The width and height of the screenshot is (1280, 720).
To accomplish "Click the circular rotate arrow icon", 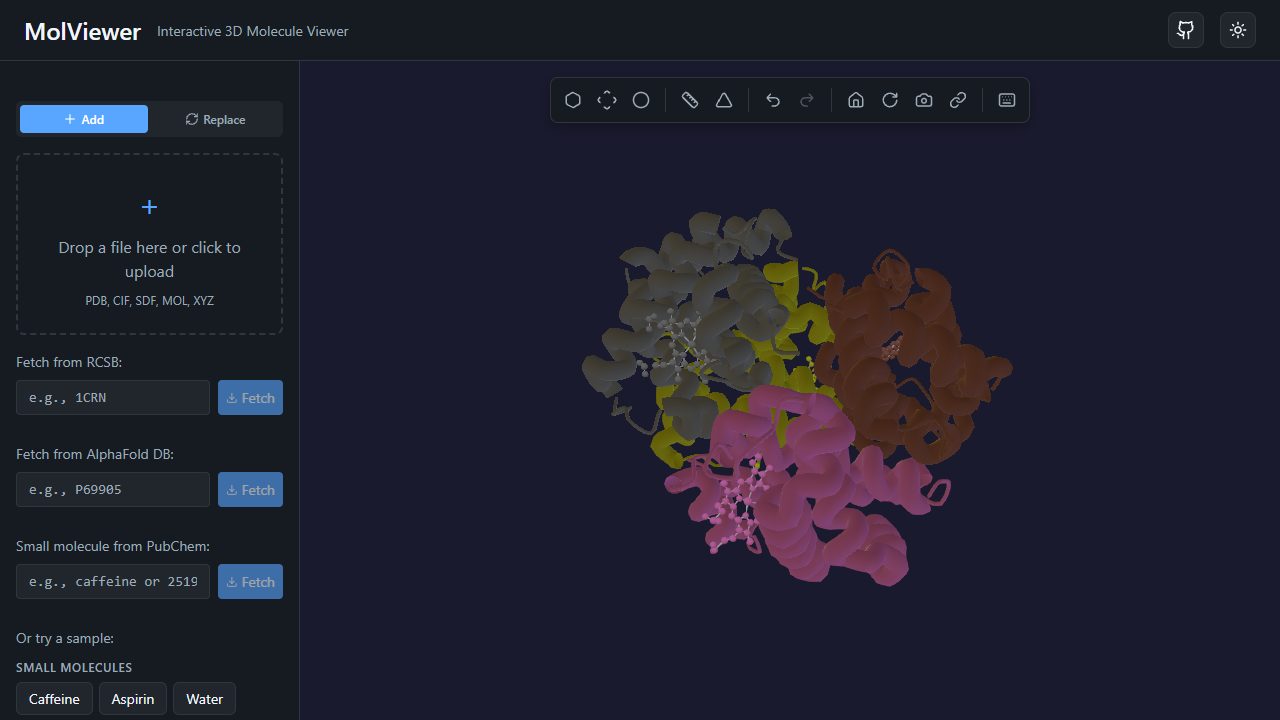I will 890,100.
